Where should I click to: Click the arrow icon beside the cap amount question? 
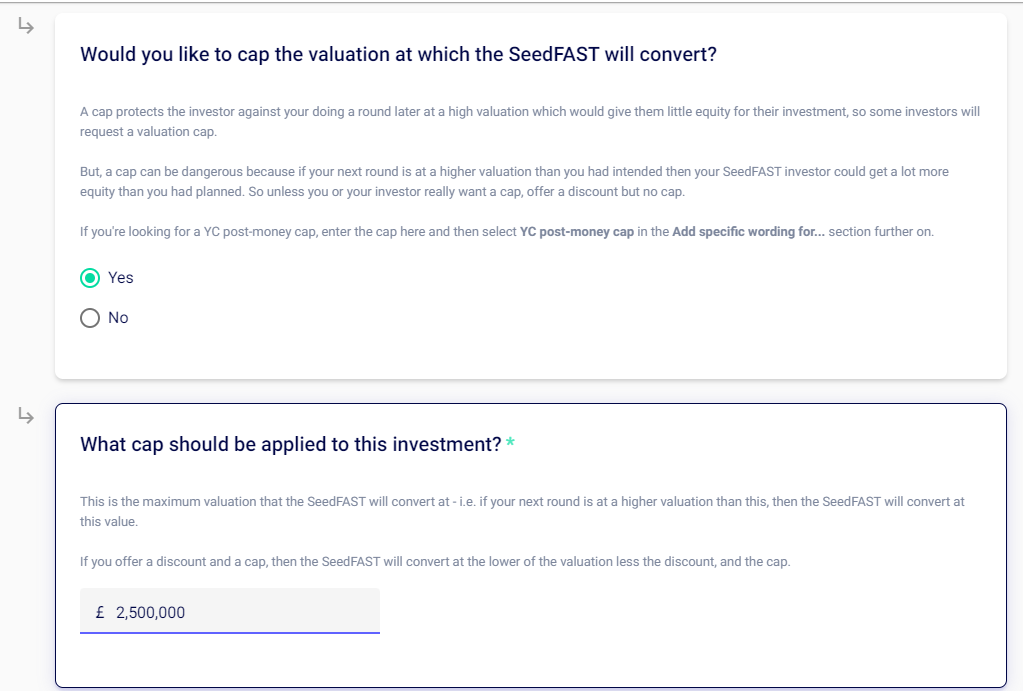[x=26, y=417]
